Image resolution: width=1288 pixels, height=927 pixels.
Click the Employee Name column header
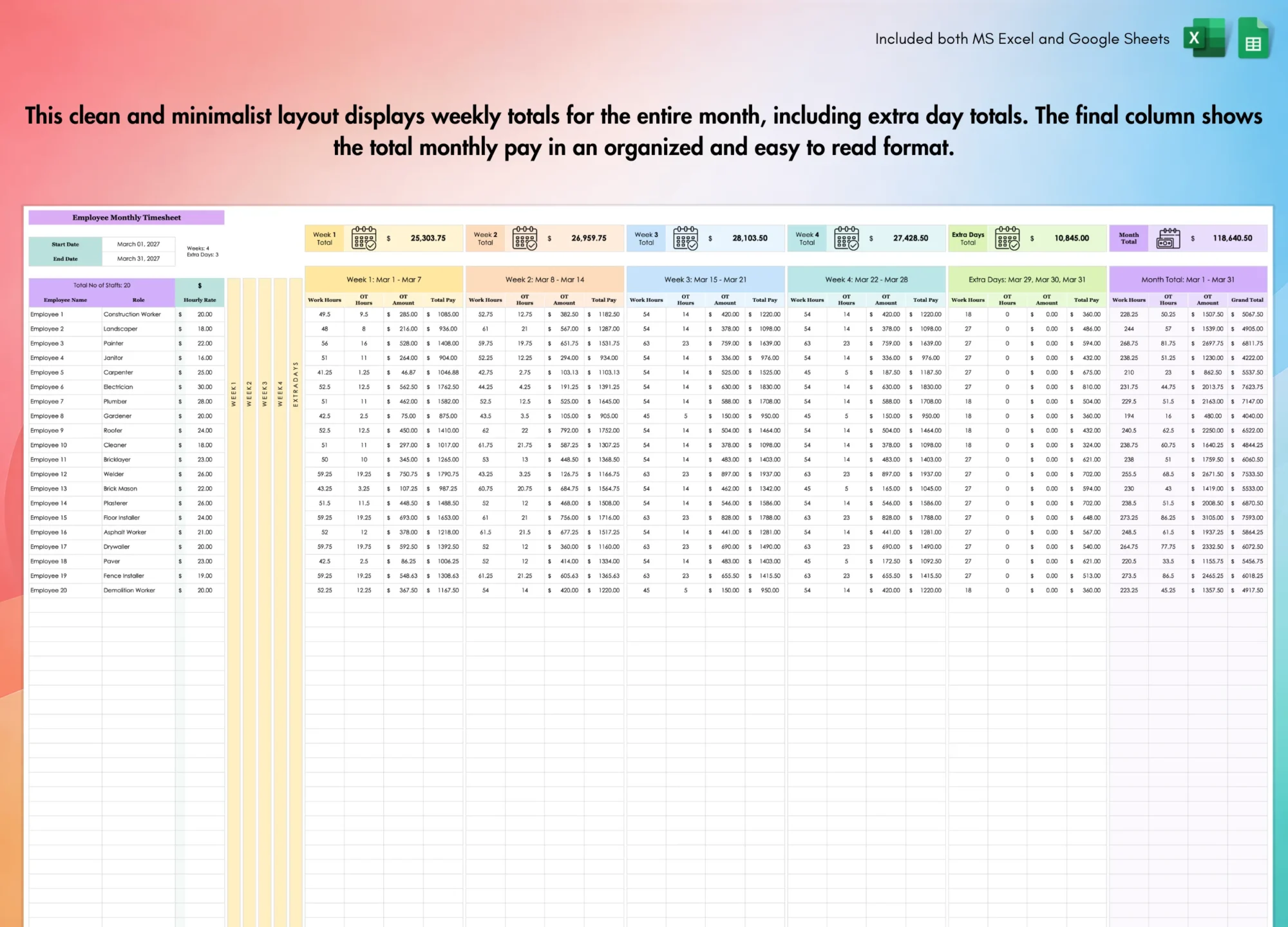pyautogui.click(x=65, y=300)
